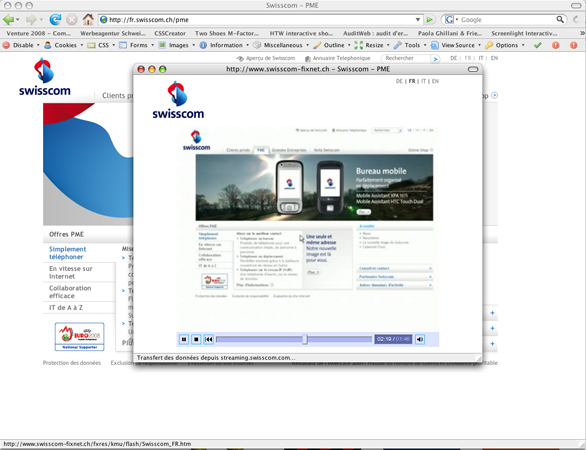Open the Home page icon
Viewport: 586px width, 450px height.
click(88, 19)
